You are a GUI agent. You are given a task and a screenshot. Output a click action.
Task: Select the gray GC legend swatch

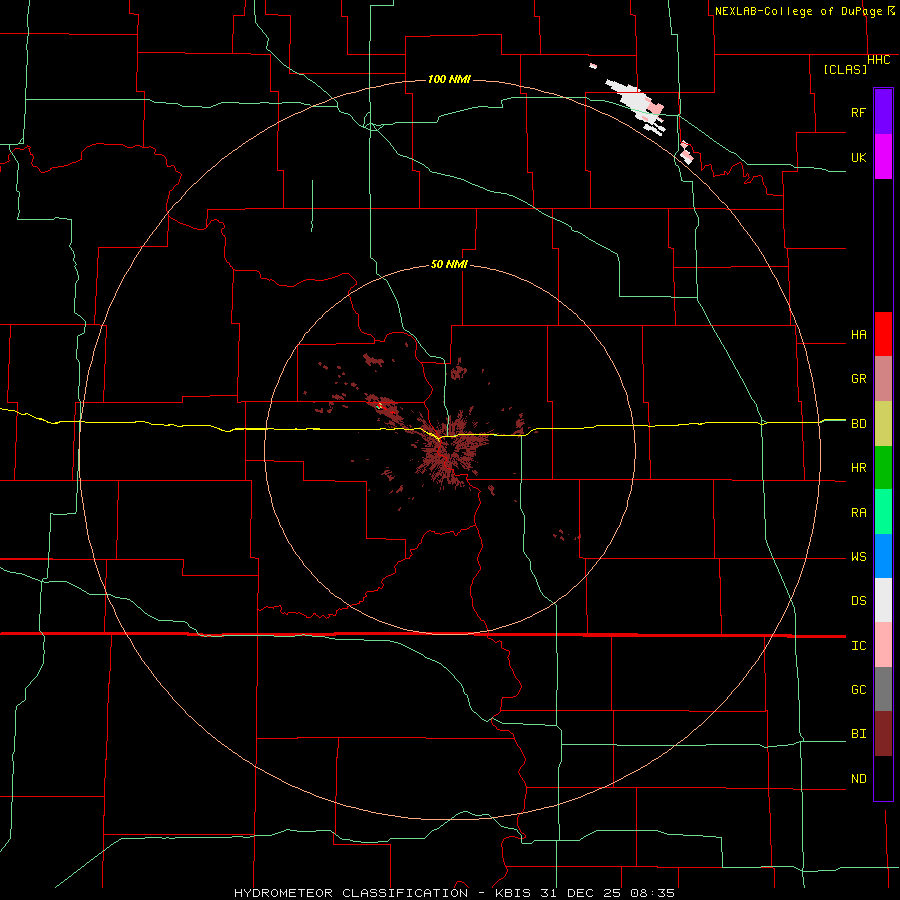point(883,689)
